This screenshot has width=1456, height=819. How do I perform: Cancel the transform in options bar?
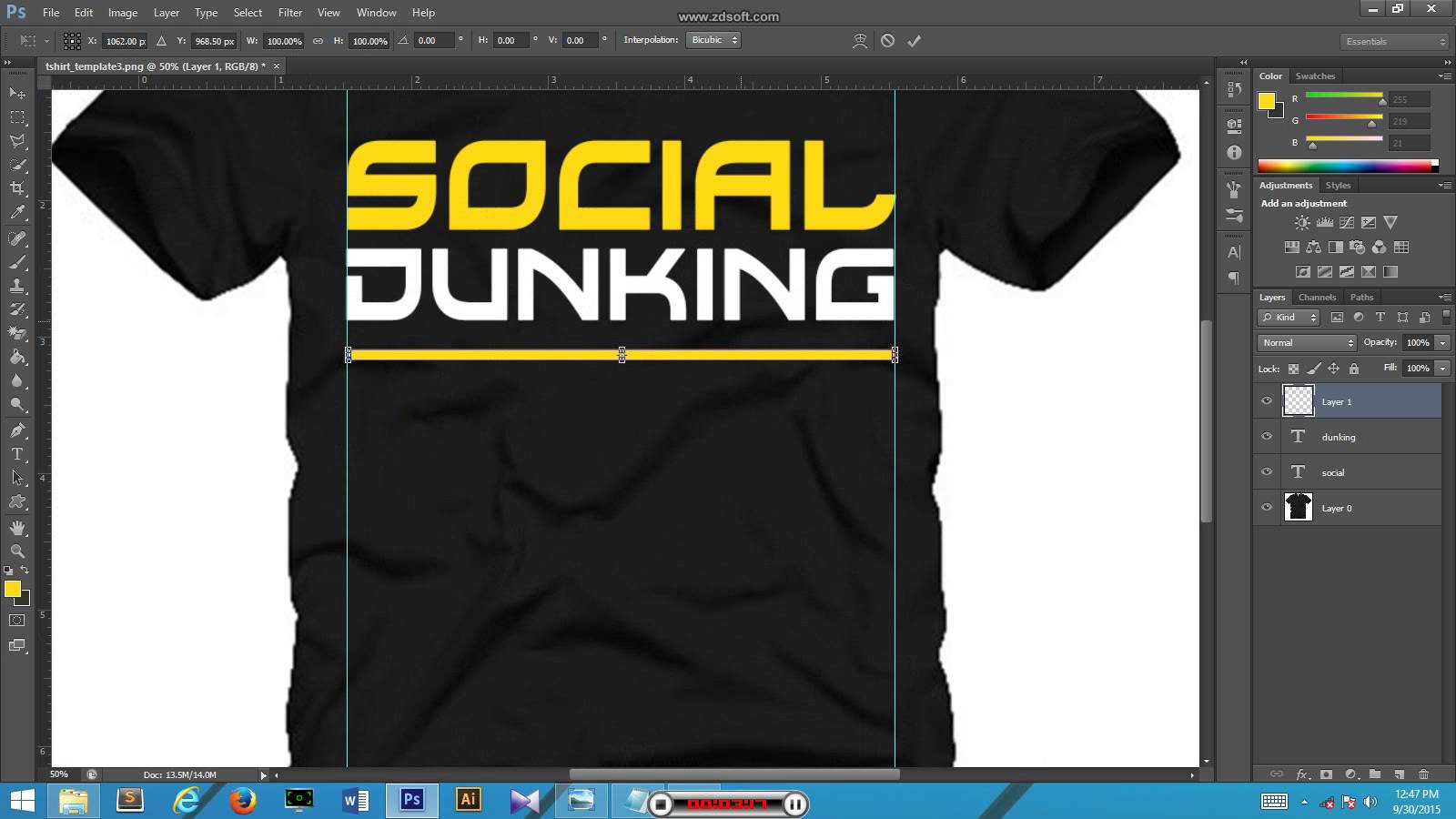(887, 41)
